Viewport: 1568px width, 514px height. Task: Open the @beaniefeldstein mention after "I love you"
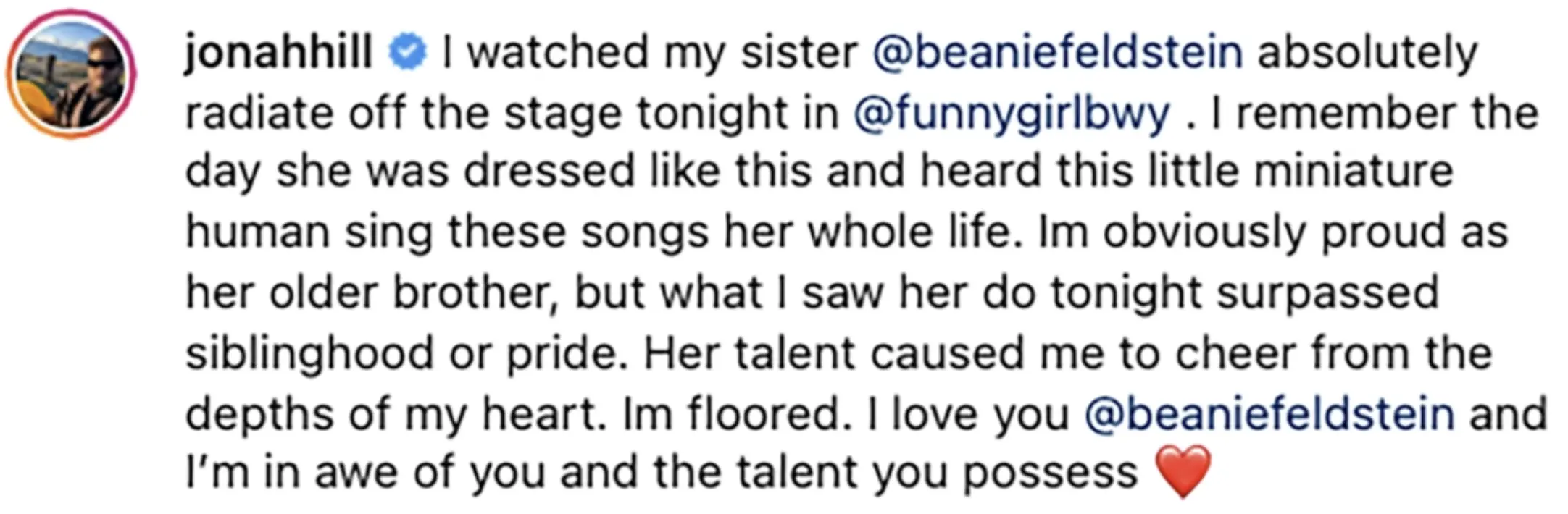coord(1269,415)
